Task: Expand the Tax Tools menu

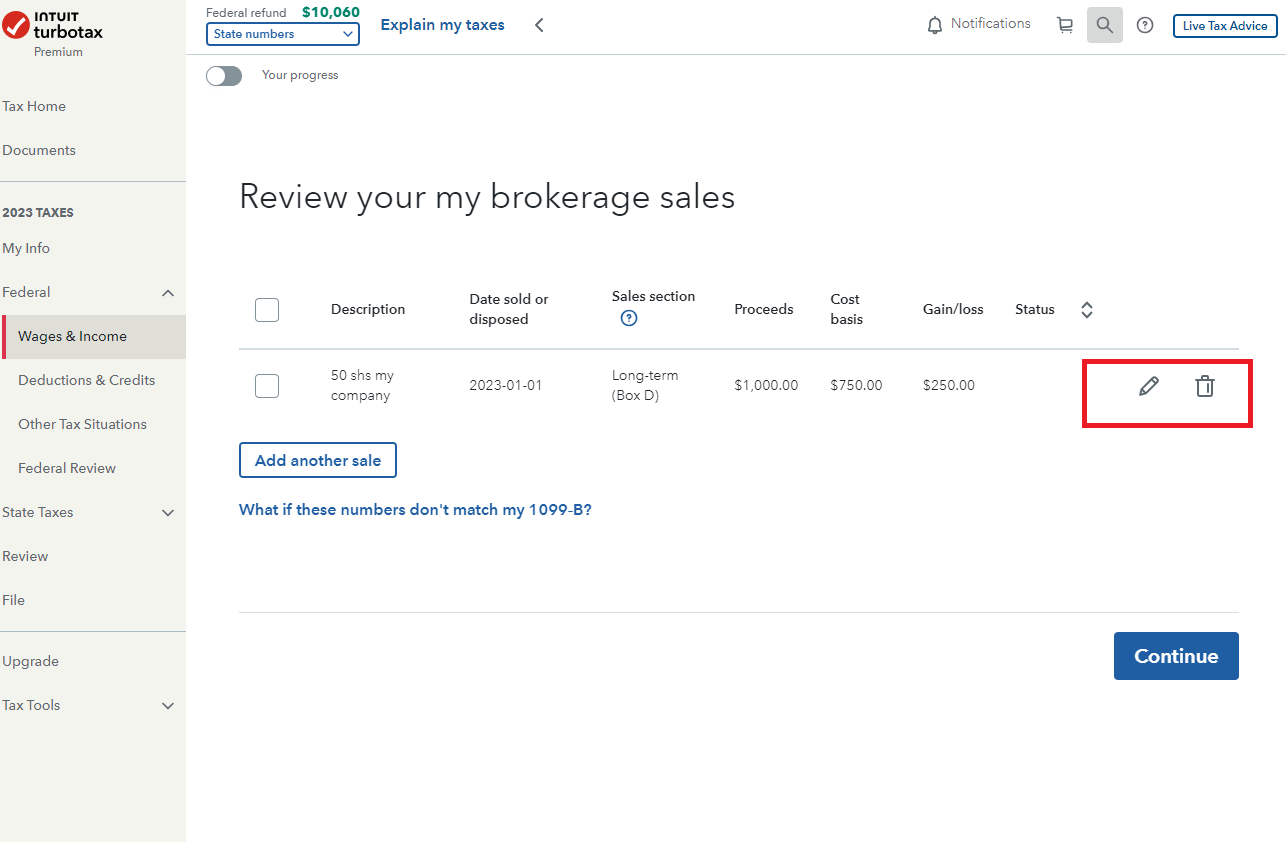Action: coord(168,706)
